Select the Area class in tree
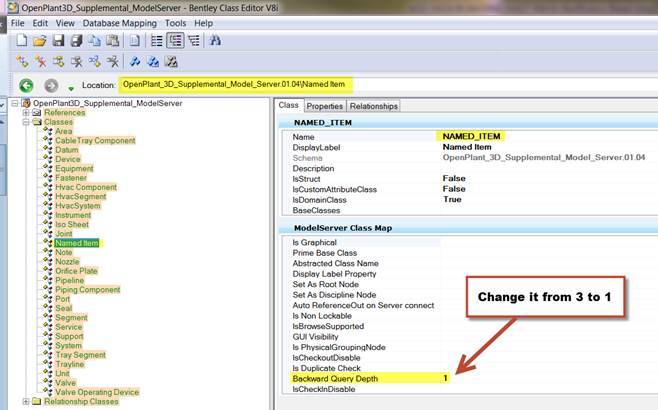This screenshot has width=658, height=410. click(x=64, y=131)
